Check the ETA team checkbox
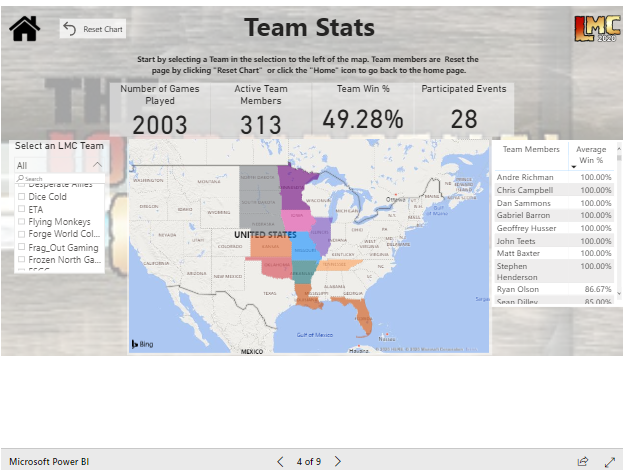Image resolution: width=628 pixels, height=470 pixels. pos(21,210)
